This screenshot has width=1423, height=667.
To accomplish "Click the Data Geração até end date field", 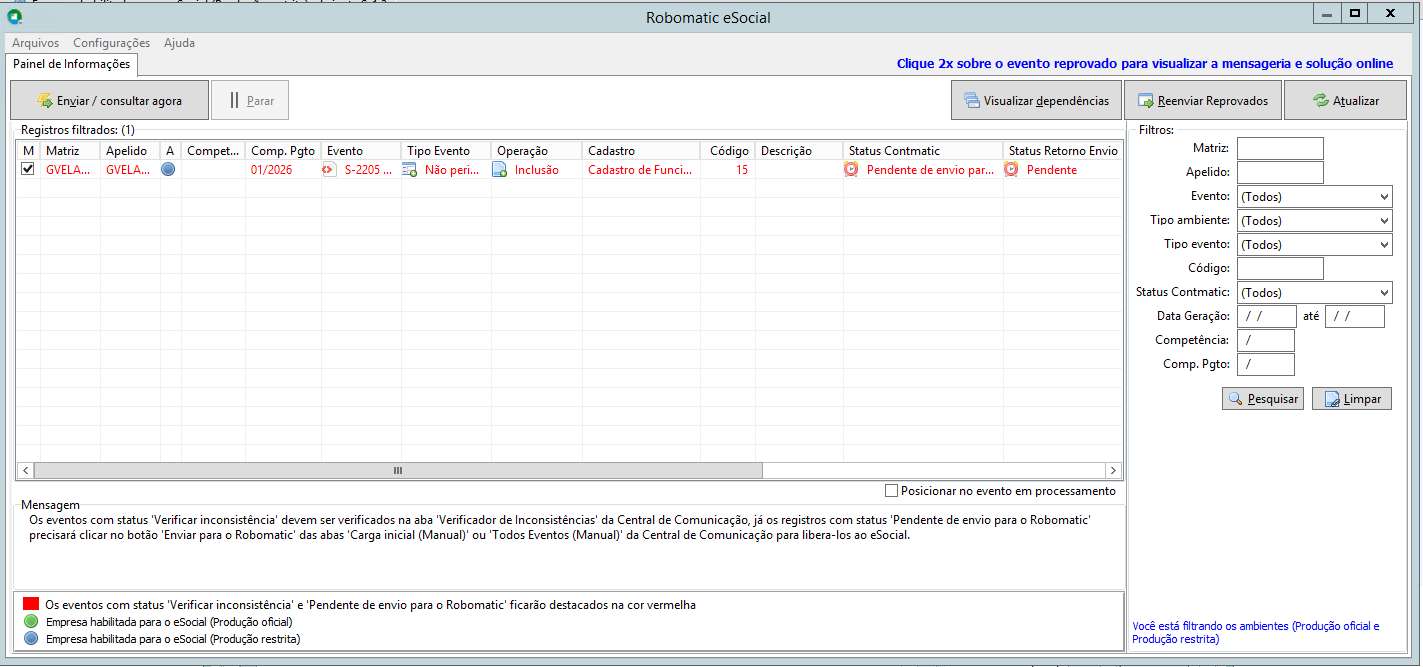I will coord(1355,317).
